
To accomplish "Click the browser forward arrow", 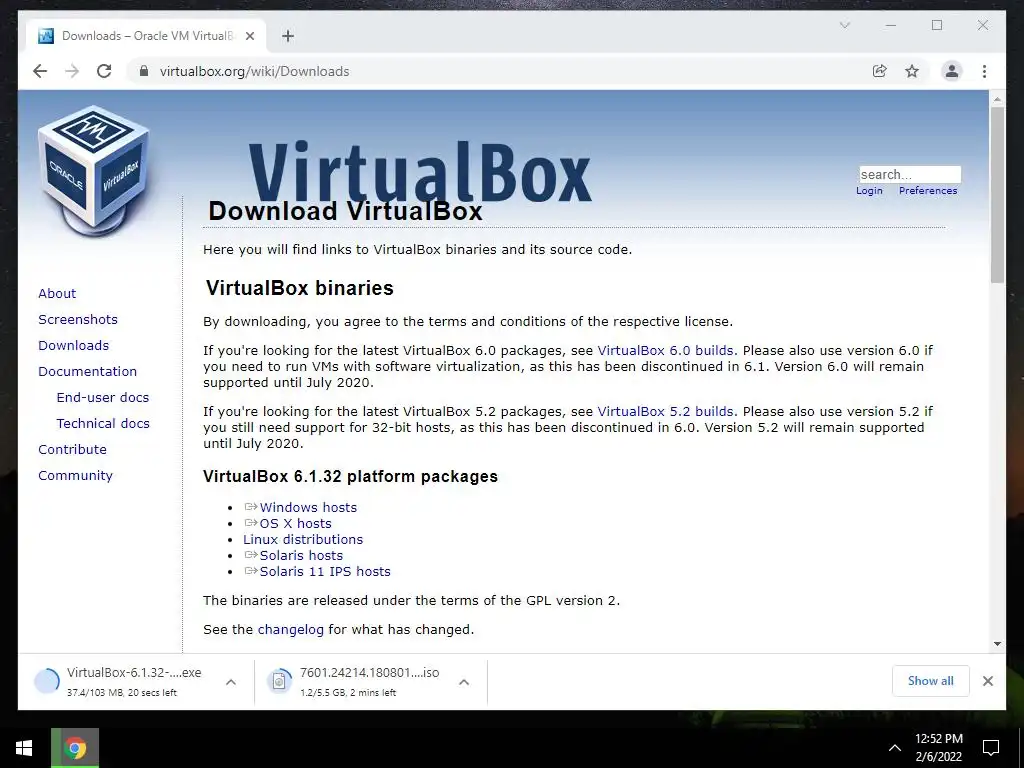I will coord(72,71).
